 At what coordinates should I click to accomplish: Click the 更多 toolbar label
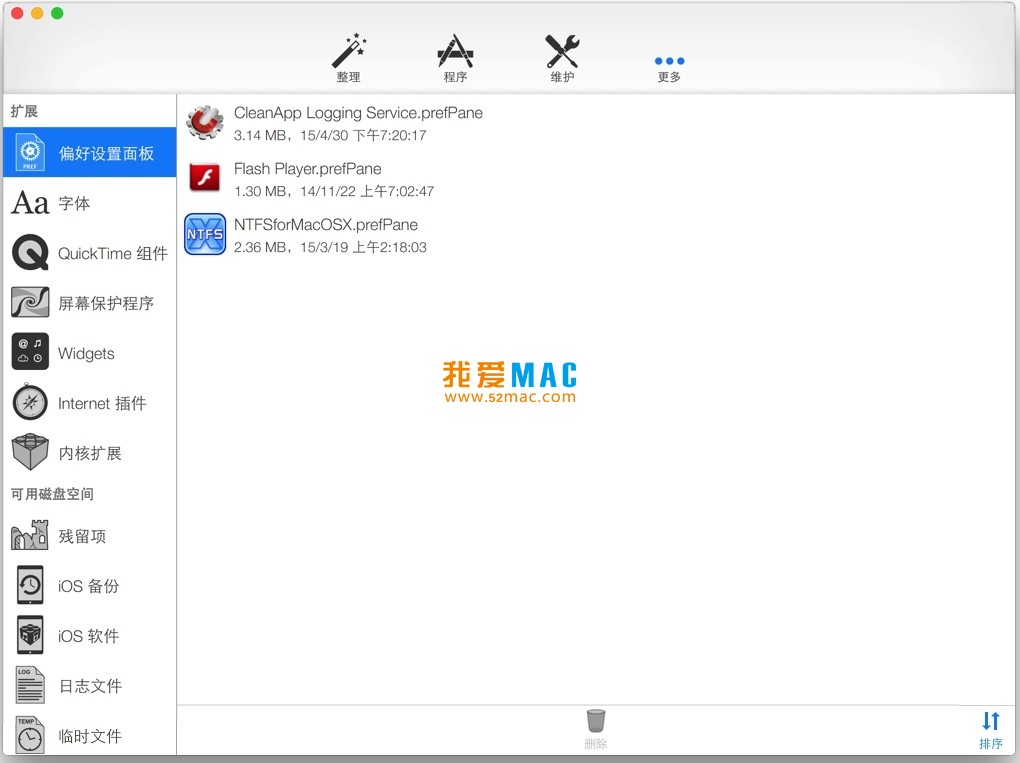pos(669,77)
